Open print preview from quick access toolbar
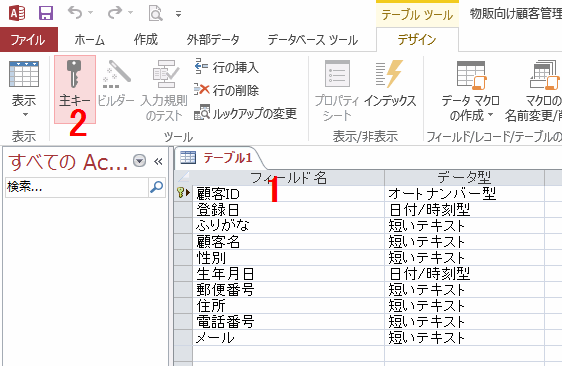The height and width of the screenshot is (366, 562). pos(156,14)
